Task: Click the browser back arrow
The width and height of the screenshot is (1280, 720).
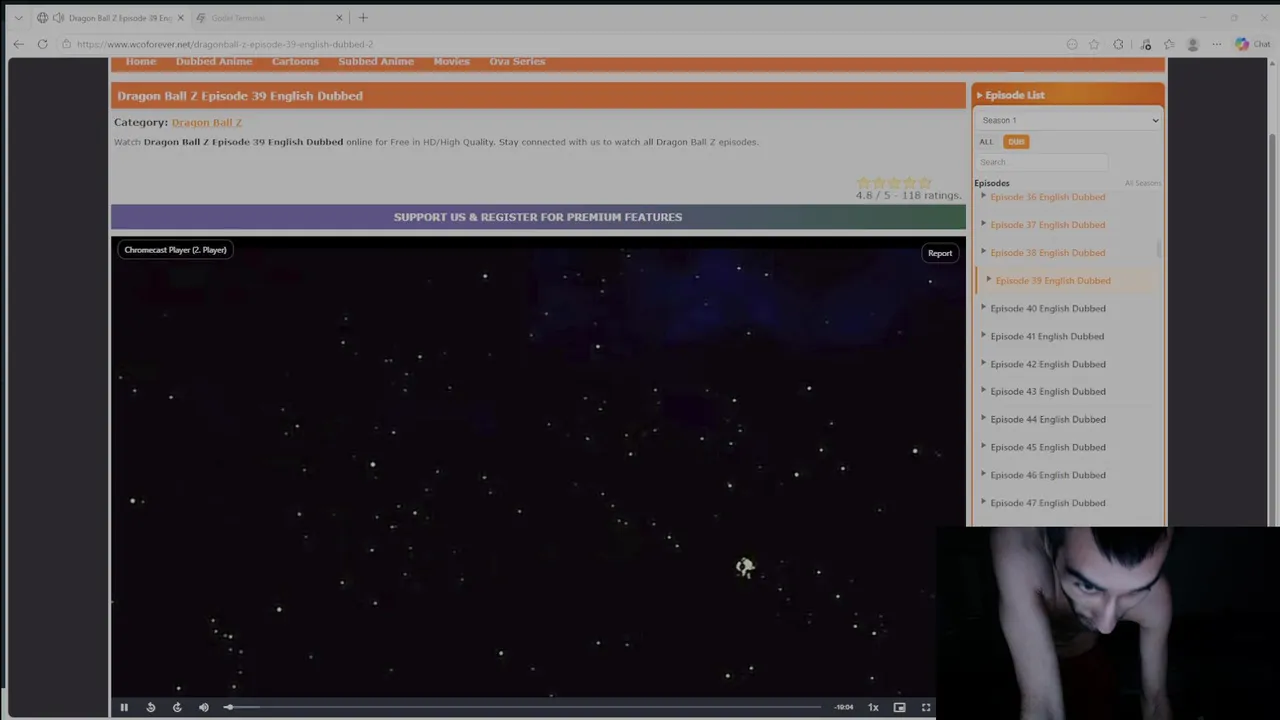Action: point(18,44)
